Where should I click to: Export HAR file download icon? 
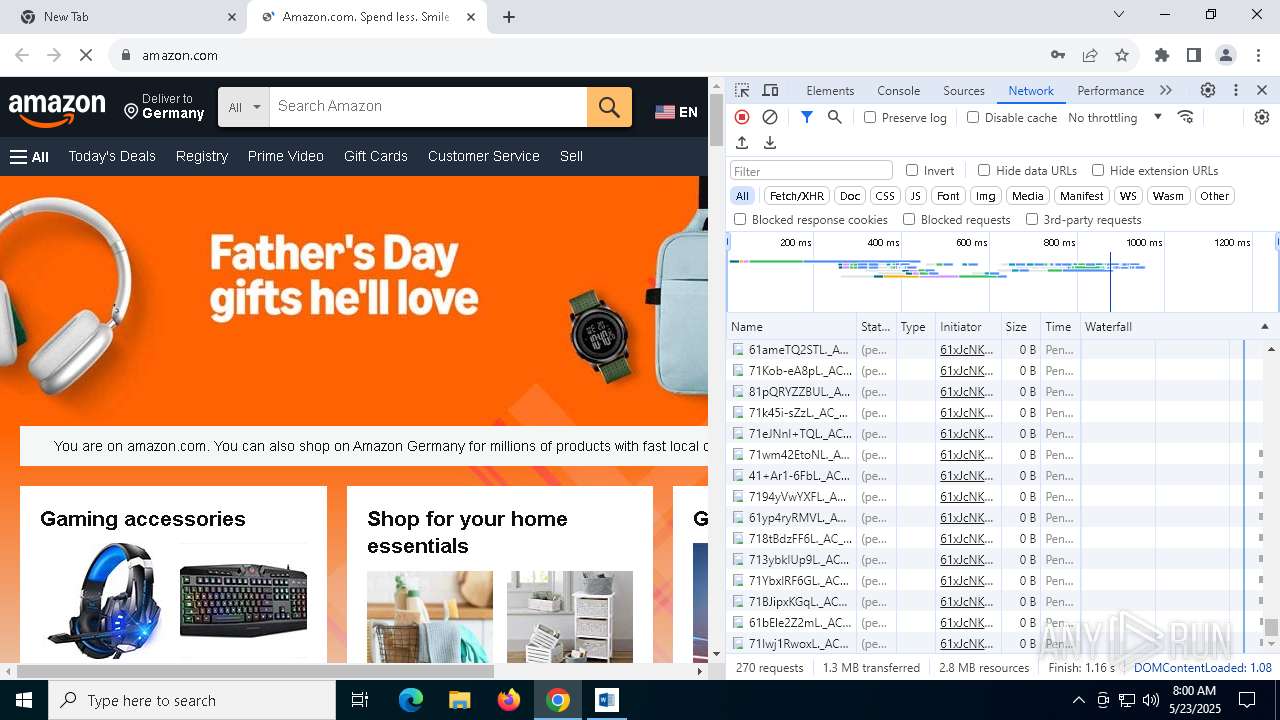[770, 143]
